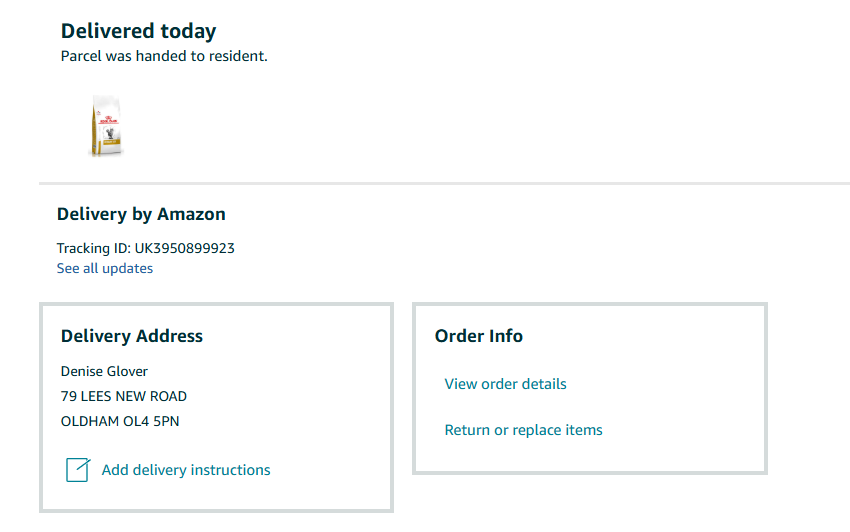
Task: Open View order details
Action: tap(505, 384)
